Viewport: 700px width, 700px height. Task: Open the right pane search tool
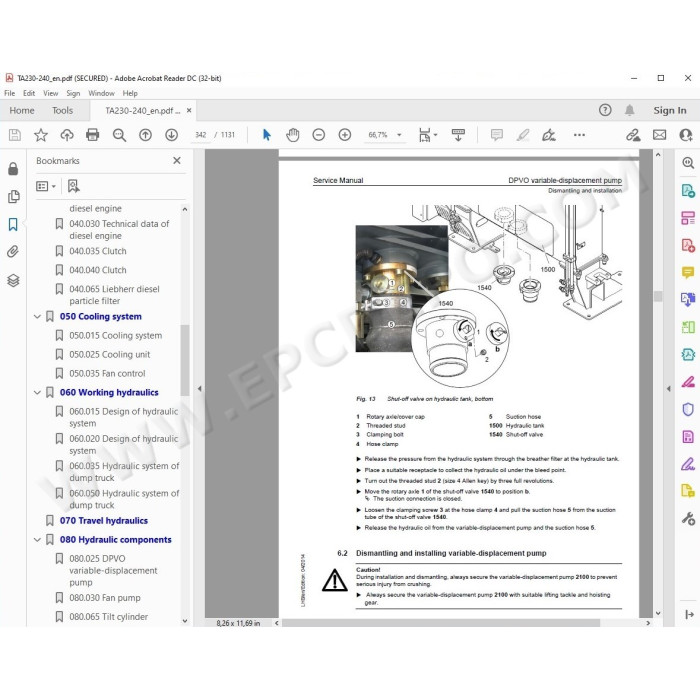pos(688,163)
